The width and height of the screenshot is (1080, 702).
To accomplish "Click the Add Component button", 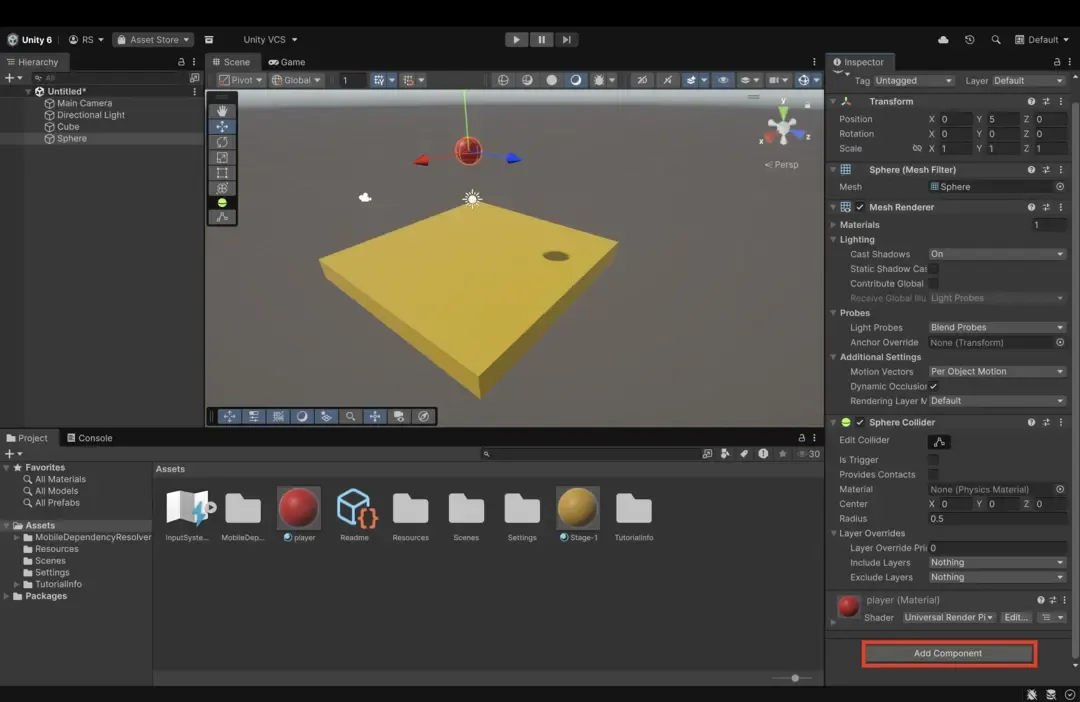I will coord(948,654).
